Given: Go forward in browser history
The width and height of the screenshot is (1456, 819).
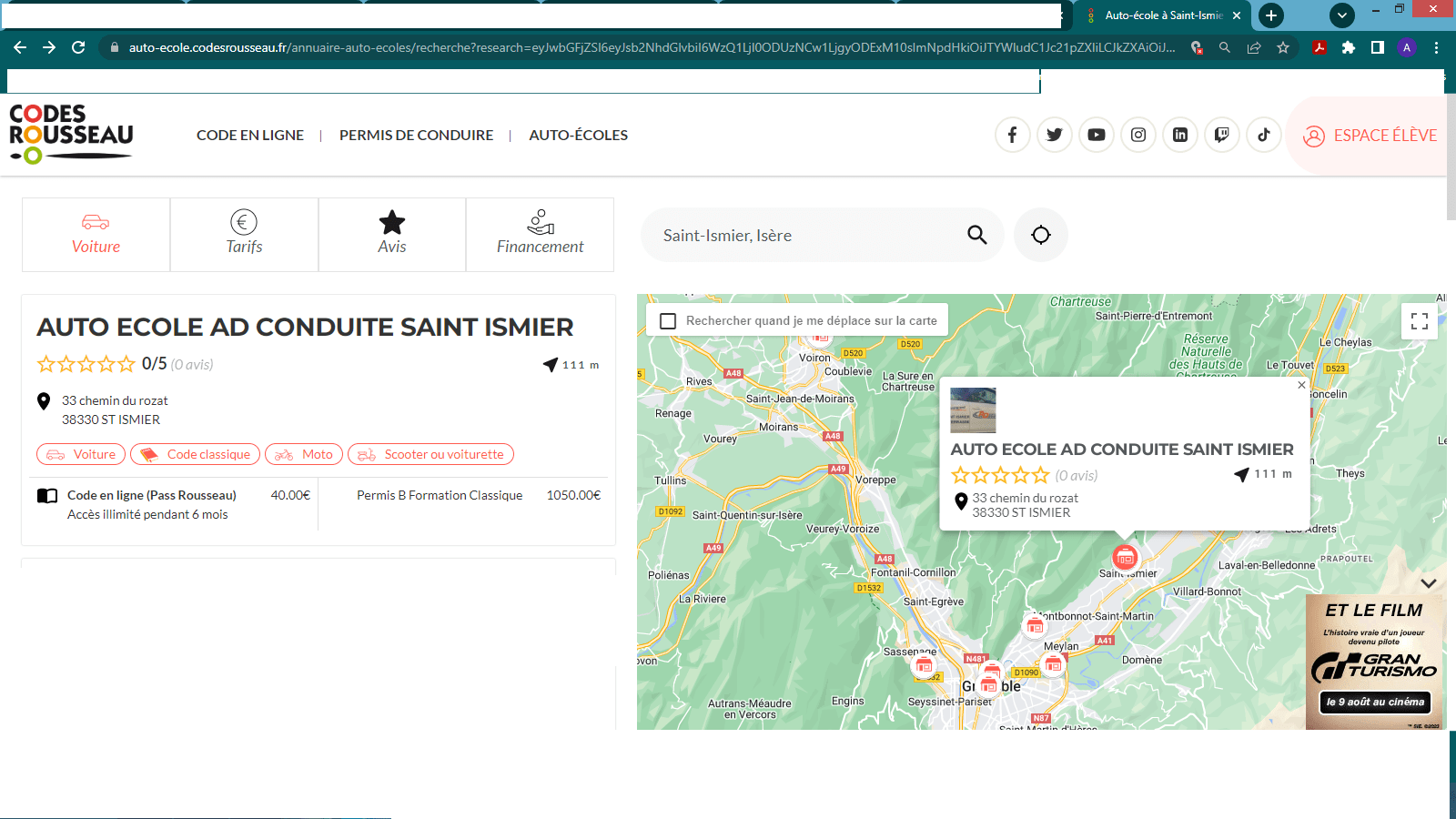Looking at the screenshot, I should pyautogui.click(x=49, y=47).
